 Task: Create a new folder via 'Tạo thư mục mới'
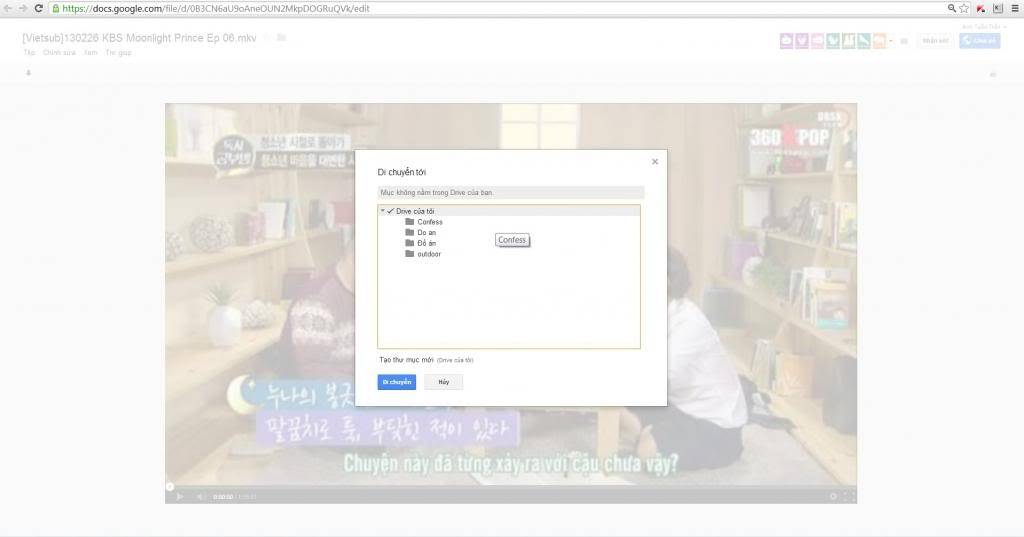406,360
